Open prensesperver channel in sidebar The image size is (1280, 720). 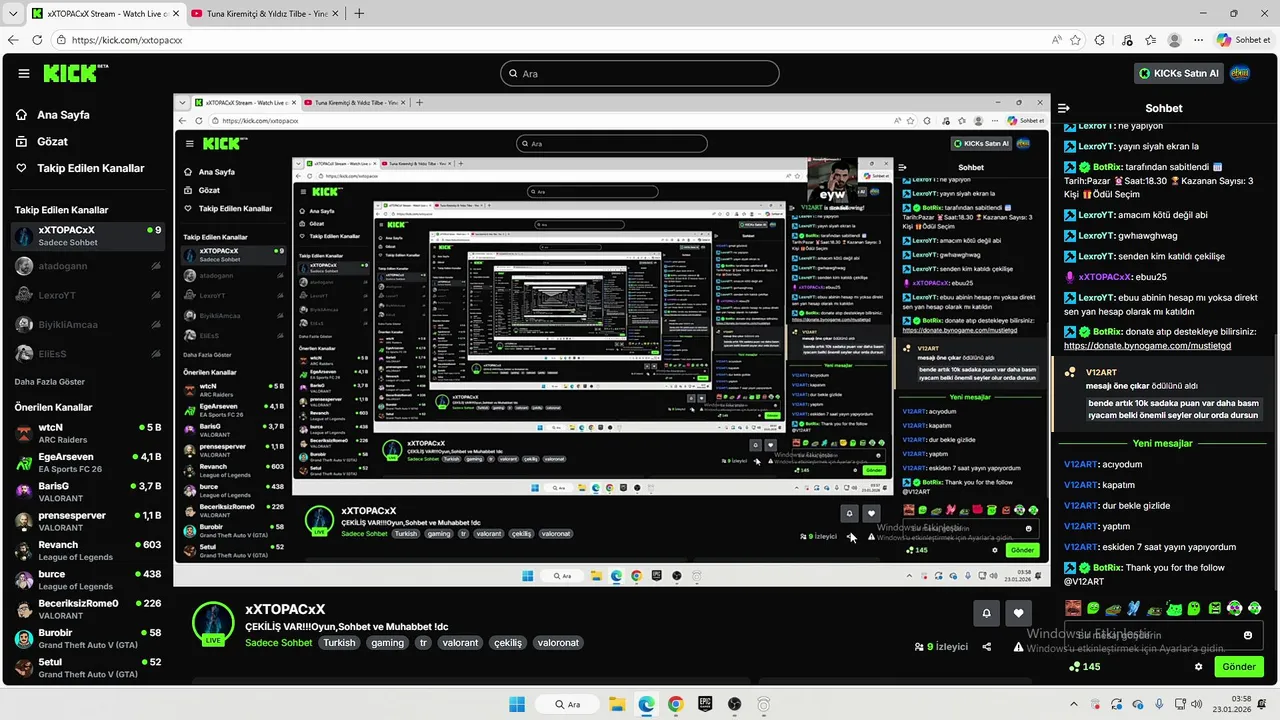87,521
